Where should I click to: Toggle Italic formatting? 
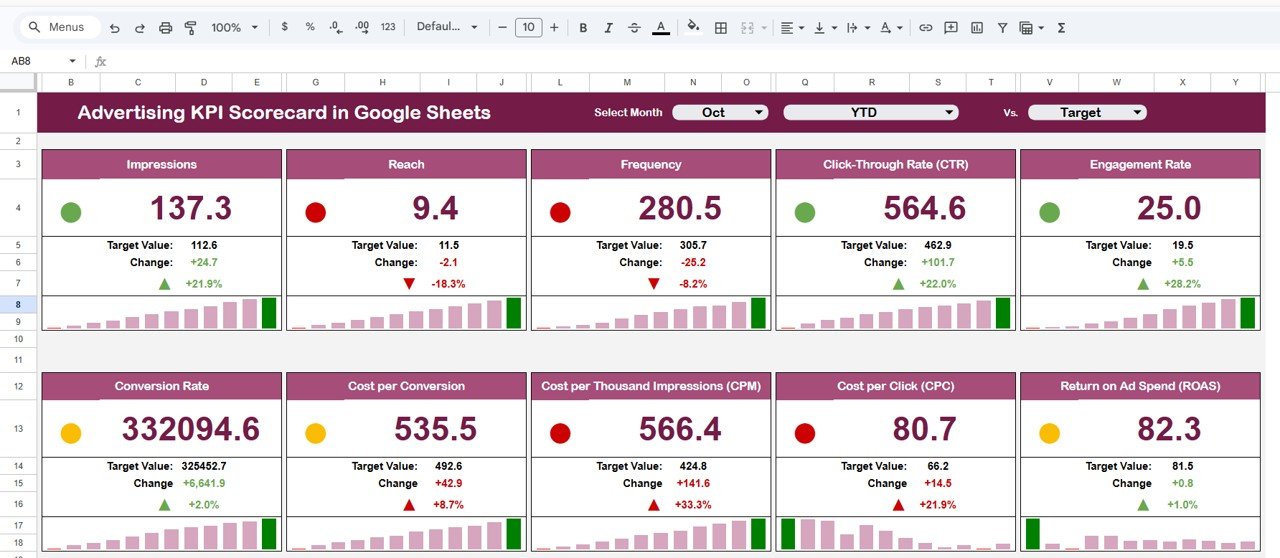(x=609, y=28)
